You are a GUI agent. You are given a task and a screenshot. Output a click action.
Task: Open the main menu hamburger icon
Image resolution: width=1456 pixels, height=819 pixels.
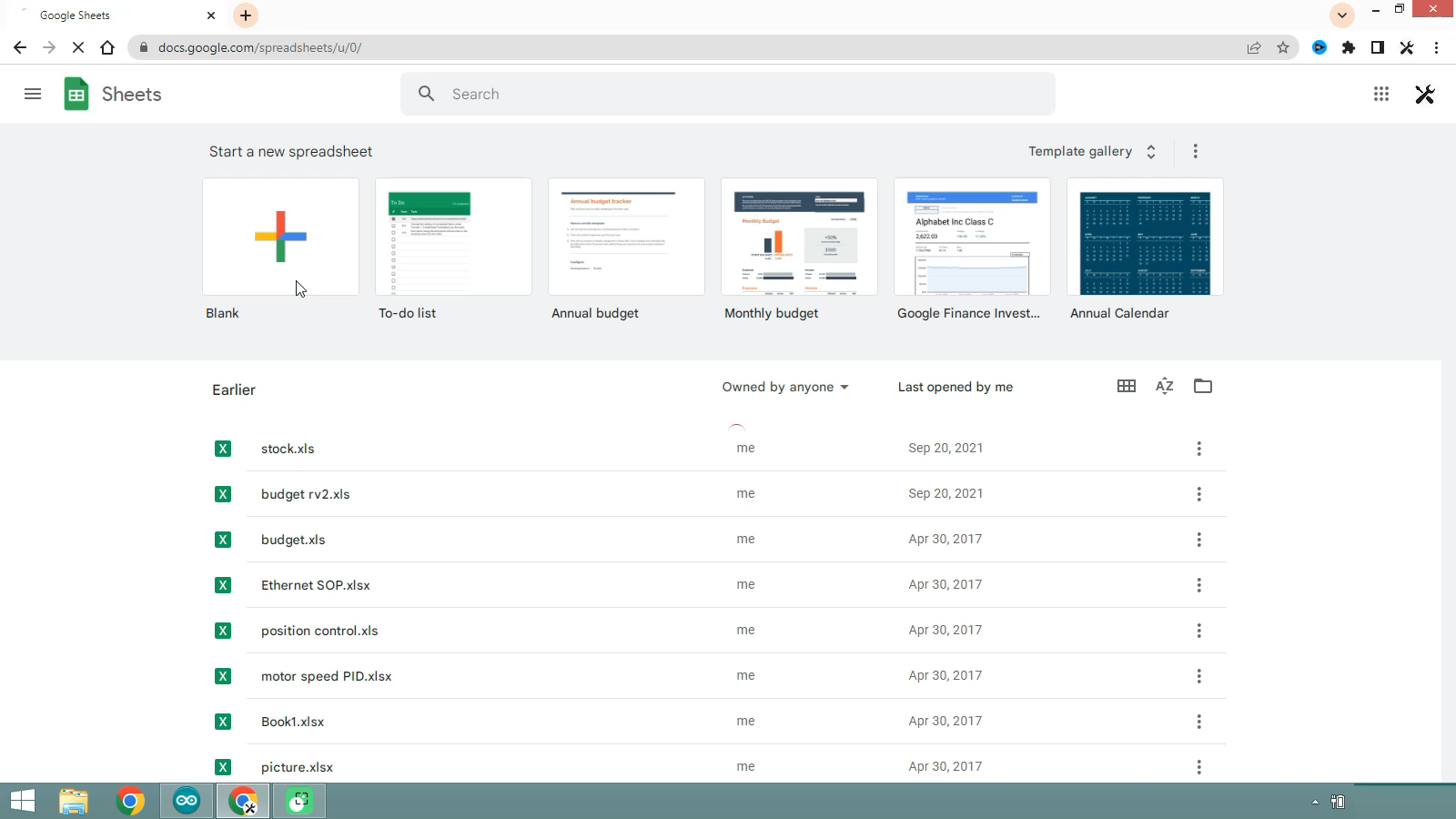coord(33,94)
